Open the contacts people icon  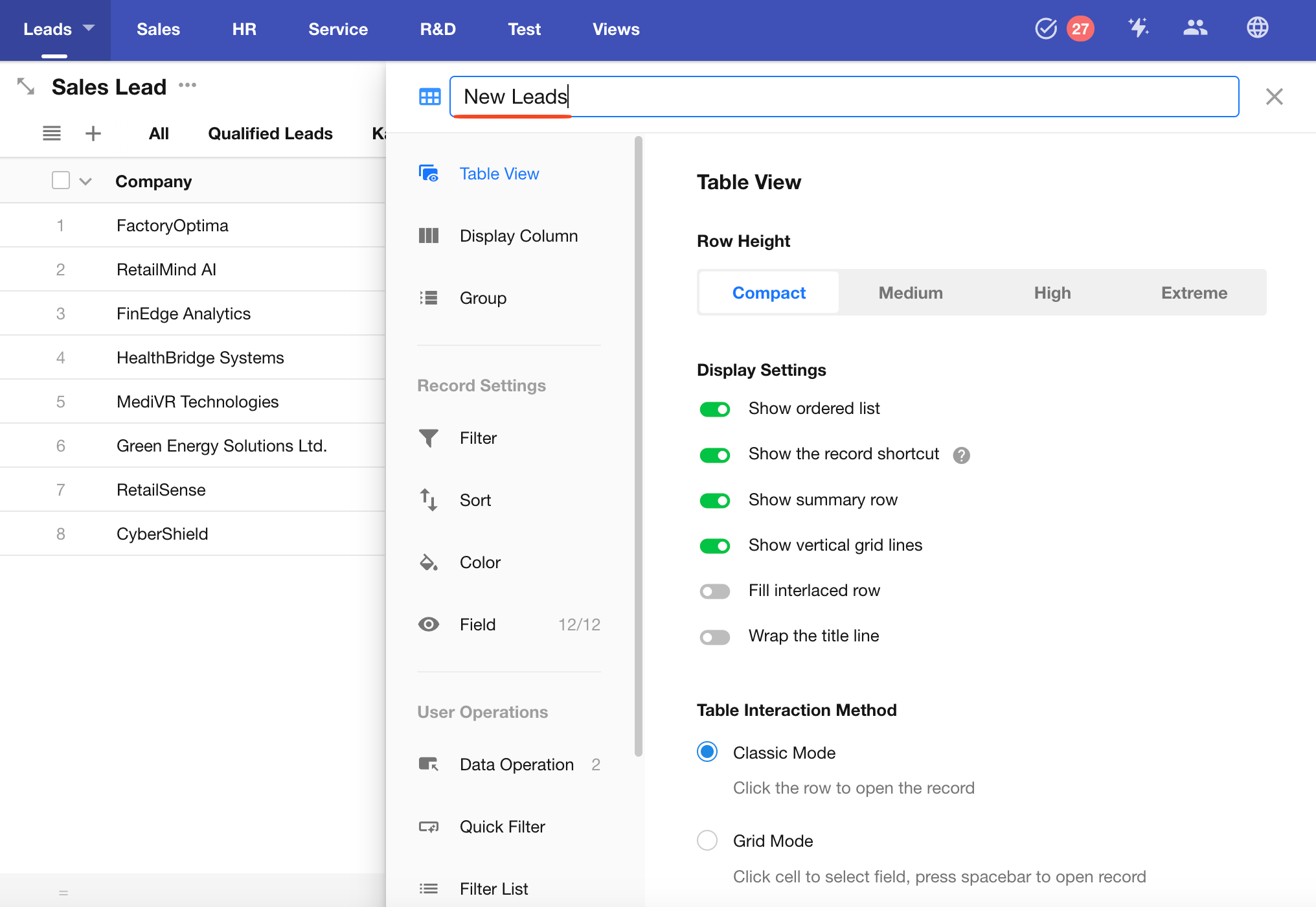coord(1195,28)
